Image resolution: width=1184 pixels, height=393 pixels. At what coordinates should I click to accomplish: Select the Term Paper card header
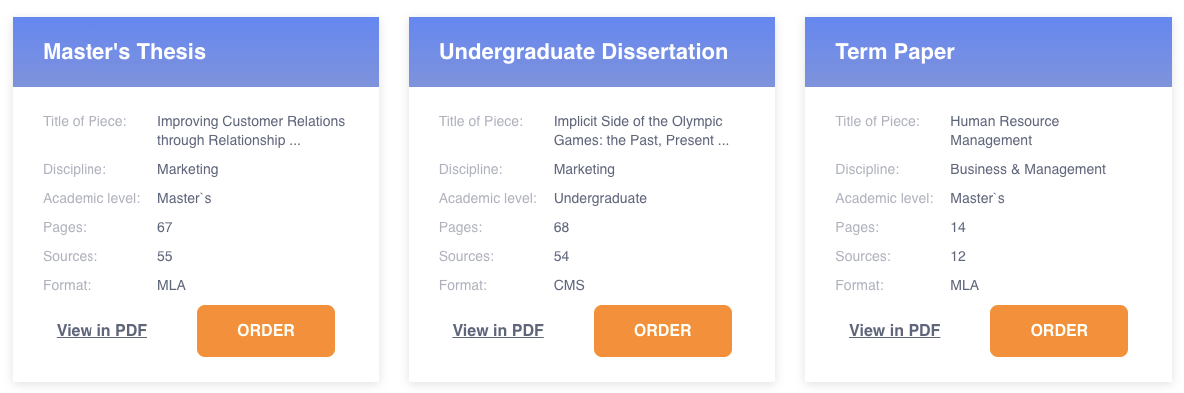(x=988, y=51)
